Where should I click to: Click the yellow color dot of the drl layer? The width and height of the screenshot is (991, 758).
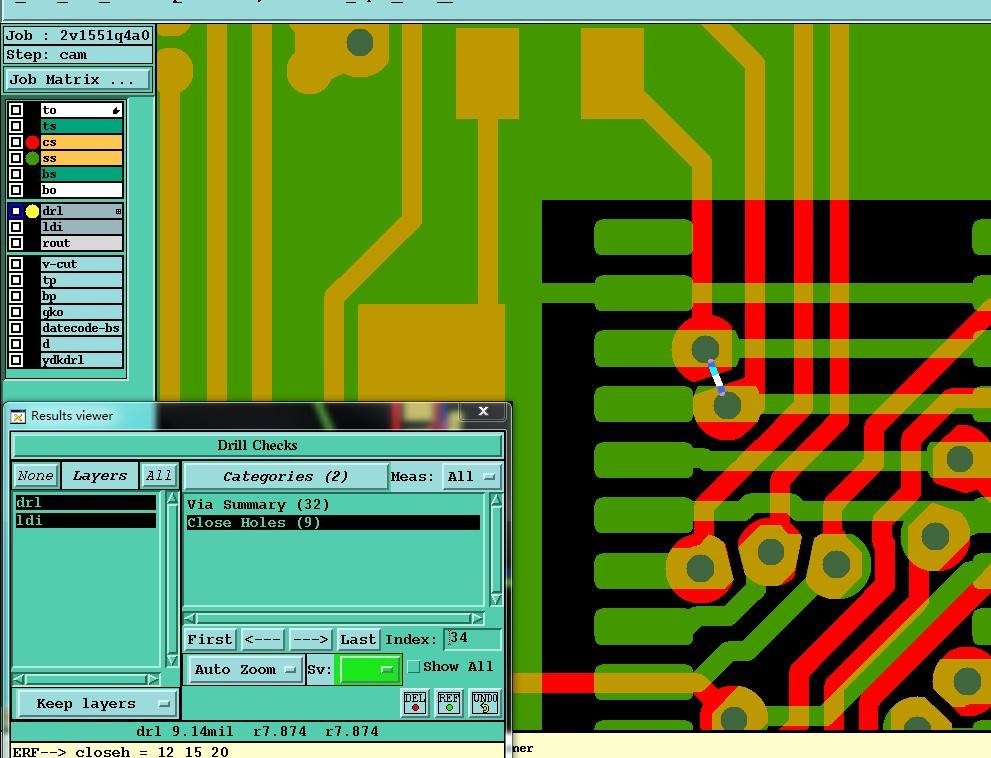32,211
